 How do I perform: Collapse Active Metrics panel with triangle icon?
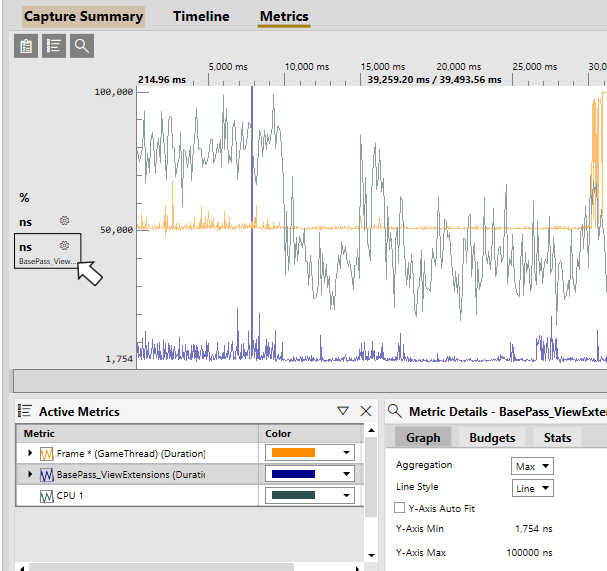pos(343,411)
